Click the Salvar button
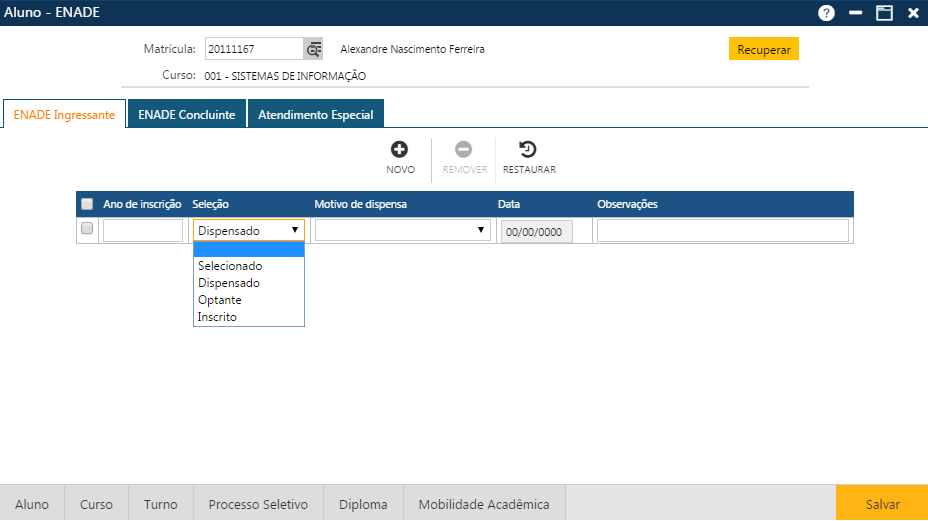The width and height of the screenshot is (928, 521). 882,504
